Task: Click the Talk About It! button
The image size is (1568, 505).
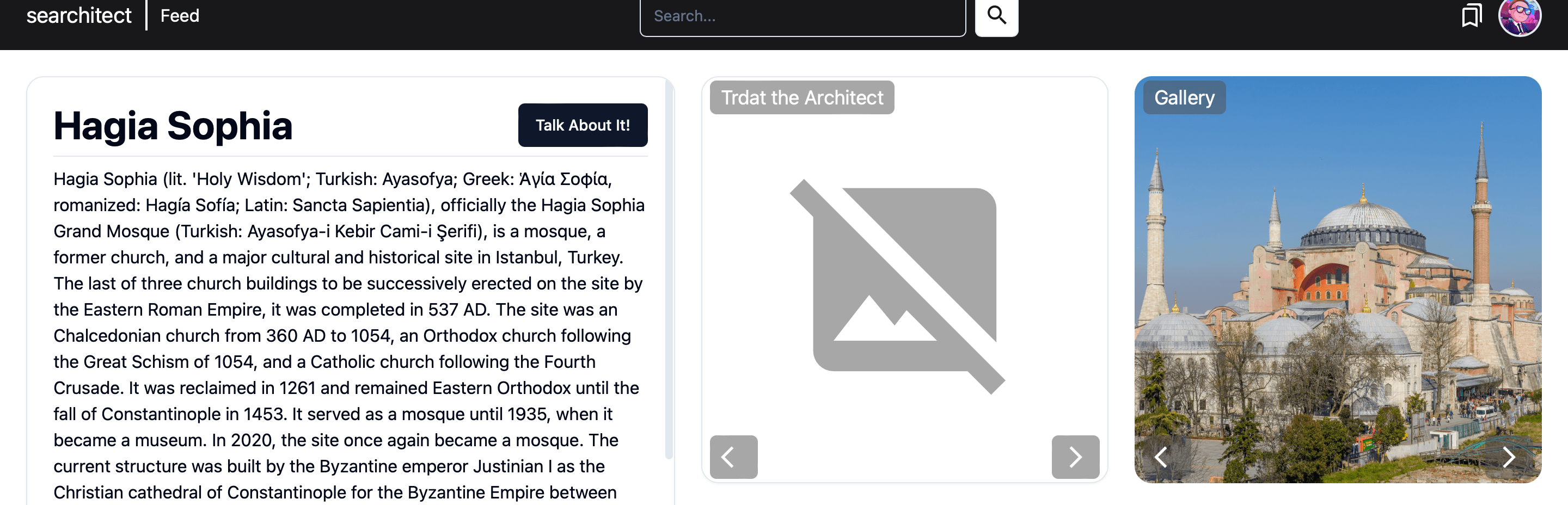Action: pos(583,125)
